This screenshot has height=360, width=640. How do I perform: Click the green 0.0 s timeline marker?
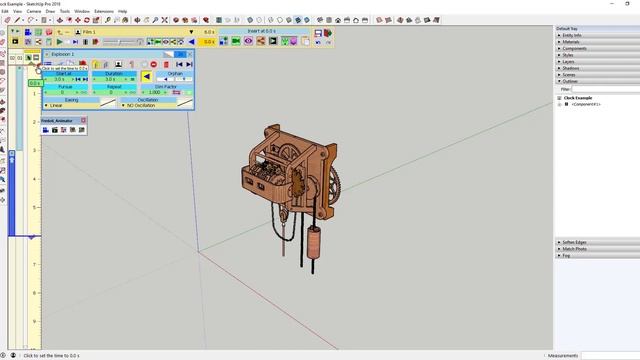point(35,83)
